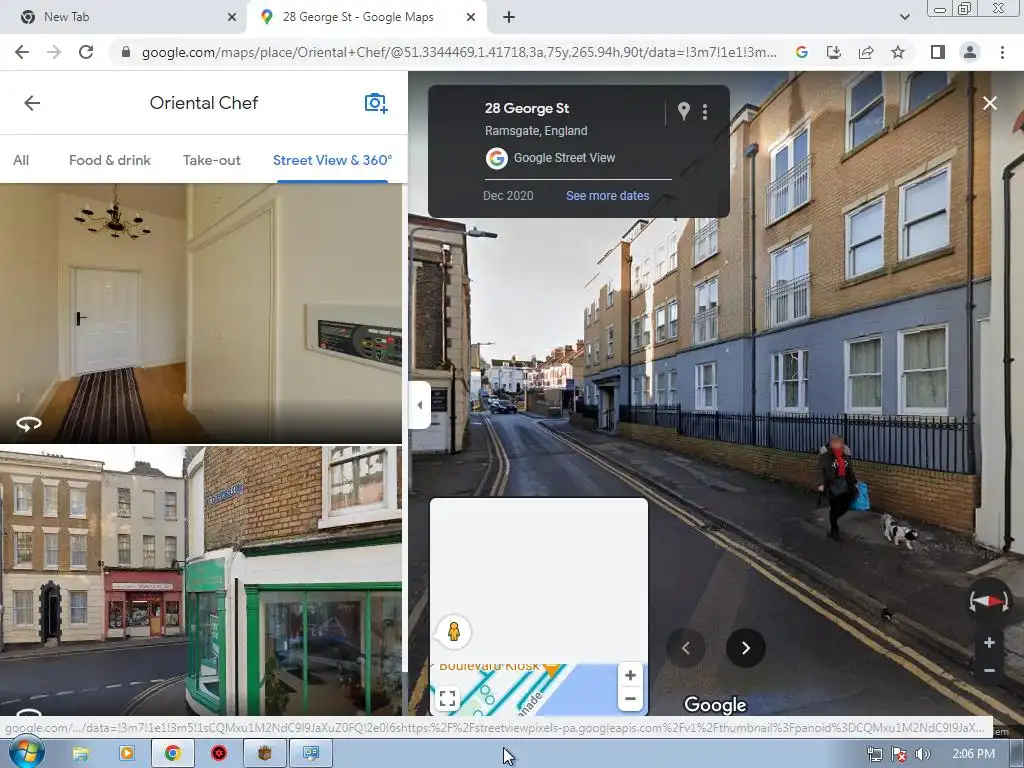
Task: Click the Google logo on Street View
Action: 715,705
